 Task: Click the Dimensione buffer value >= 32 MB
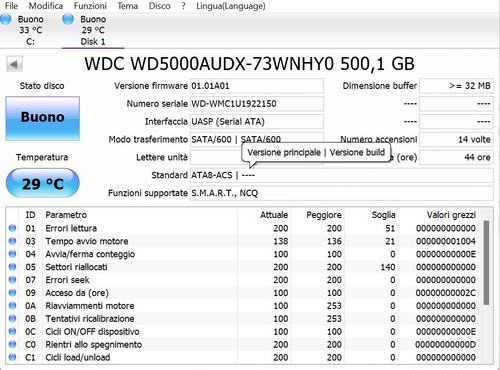pos(456,86)
